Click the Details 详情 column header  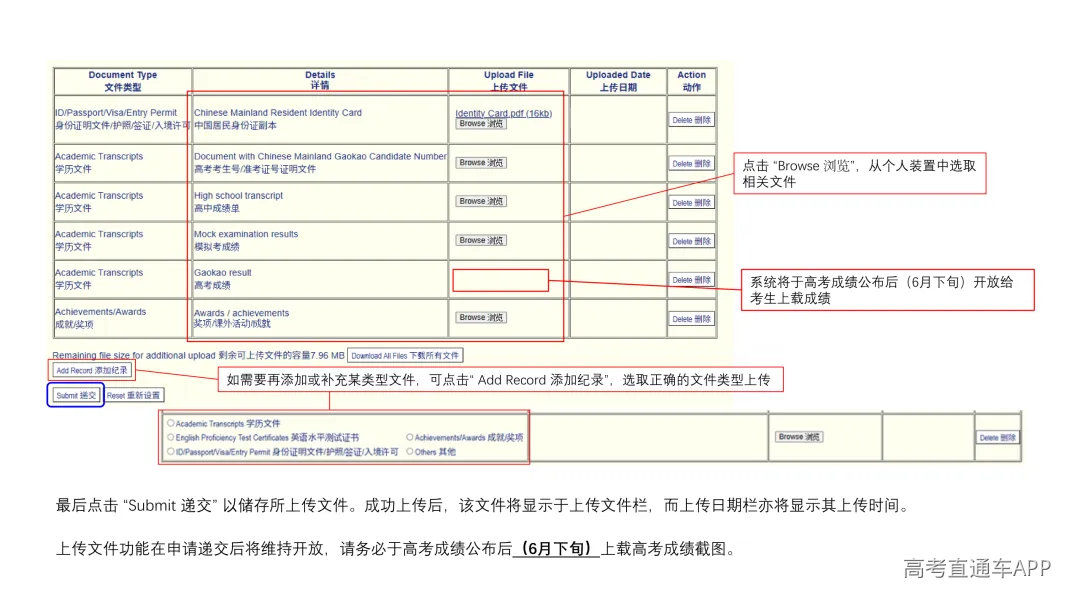click(320, 81)
